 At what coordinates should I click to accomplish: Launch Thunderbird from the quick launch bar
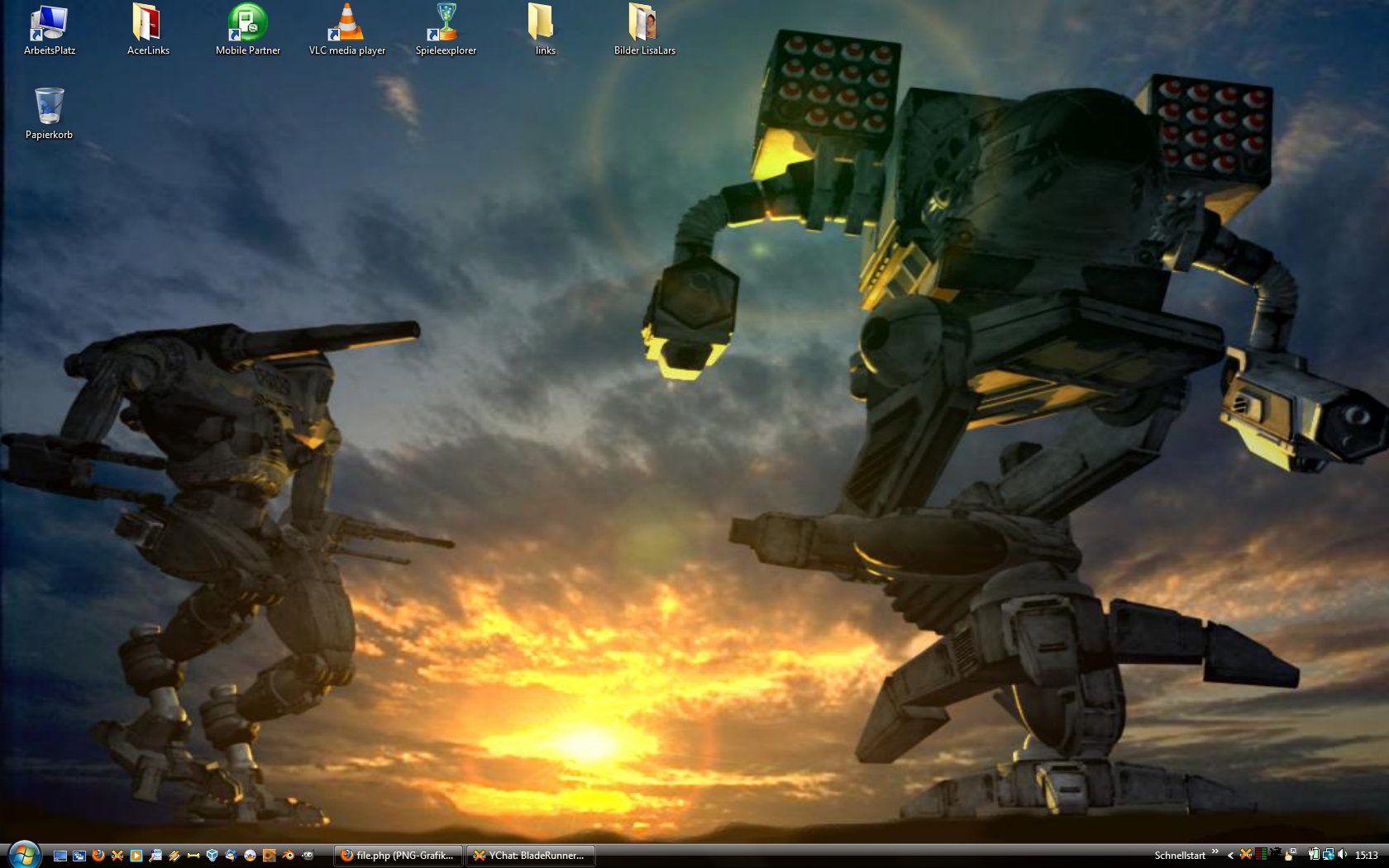click(231, 856)
